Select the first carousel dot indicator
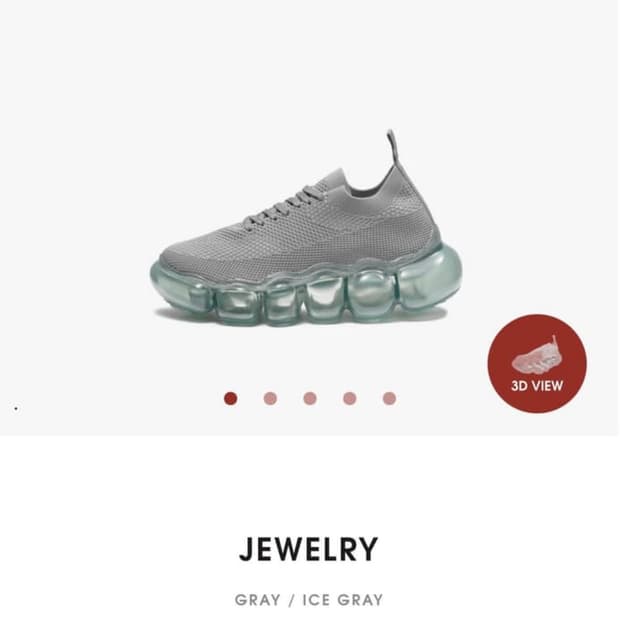Viewport: 620px width, 620px height. click(x=231, y=398)
